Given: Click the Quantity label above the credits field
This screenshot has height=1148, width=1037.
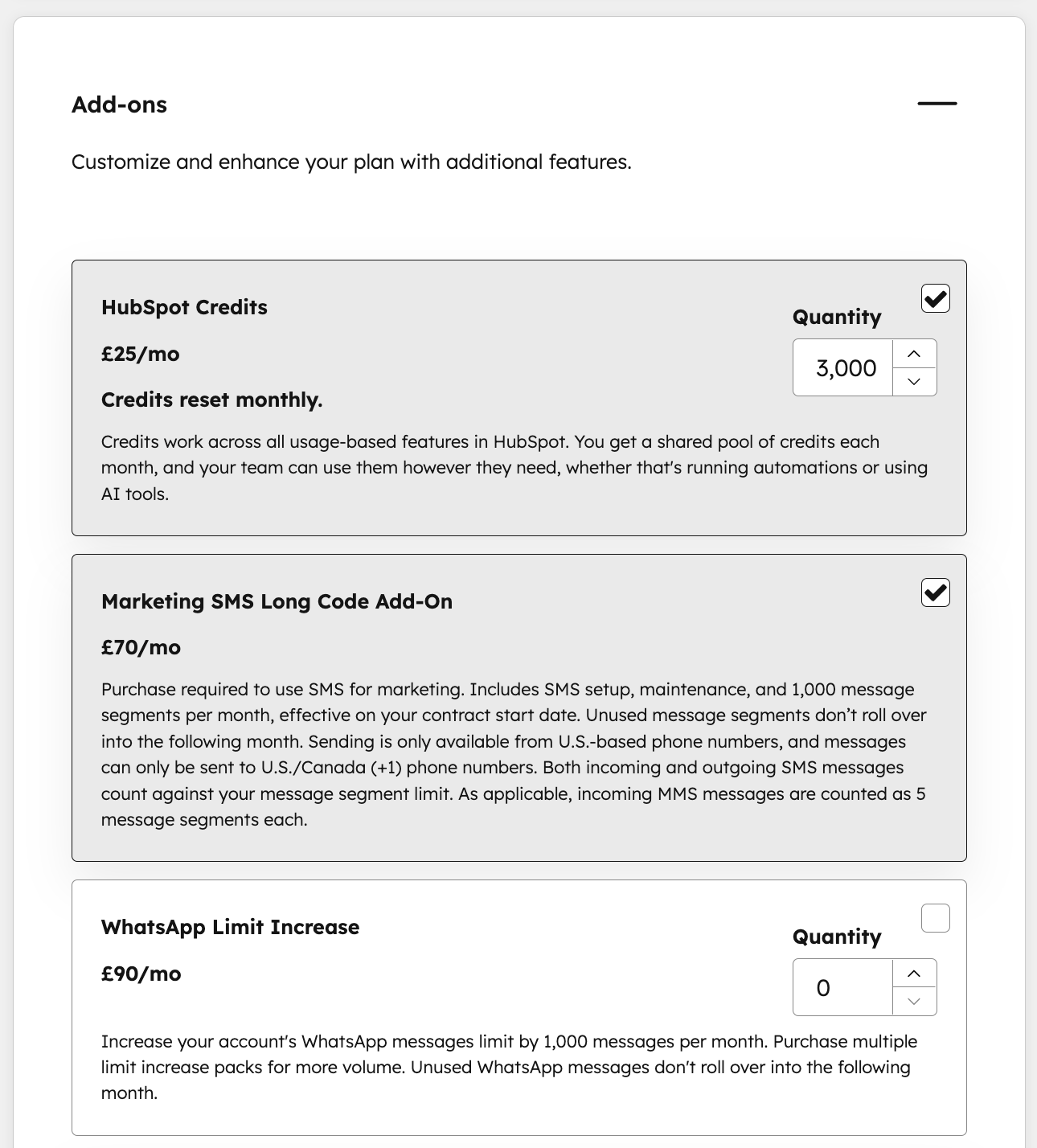Looking at the screenshot, I should point(837,317).
